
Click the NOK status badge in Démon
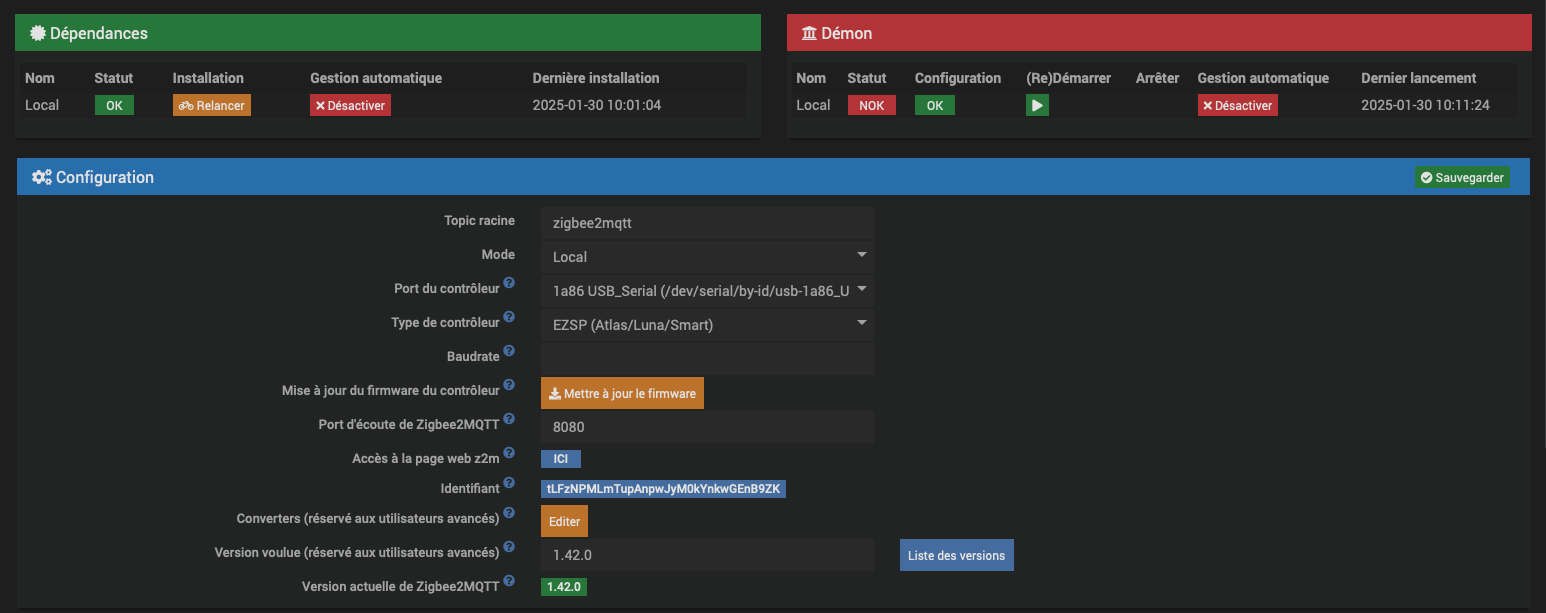(871, 105)
